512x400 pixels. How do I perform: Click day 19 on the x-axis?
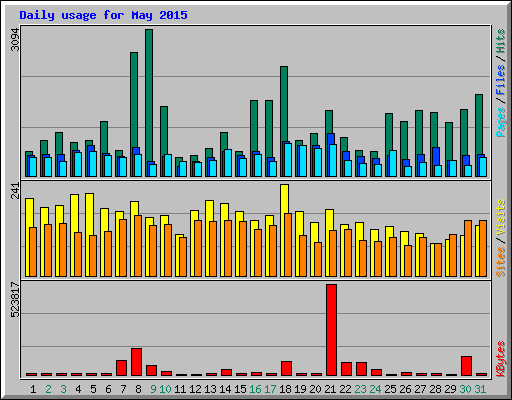point(300,389)
